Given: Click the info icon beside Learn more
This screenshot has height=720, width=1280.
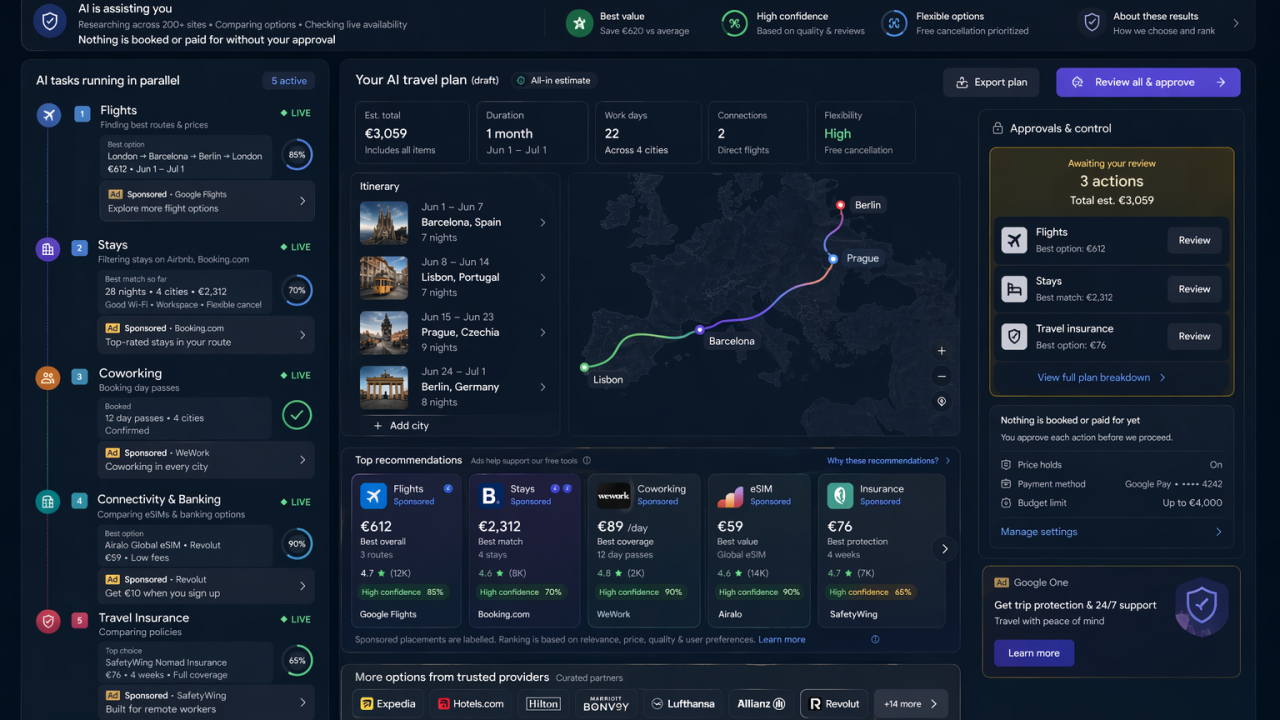Looking at the screenshot, I should click(875, 640).
